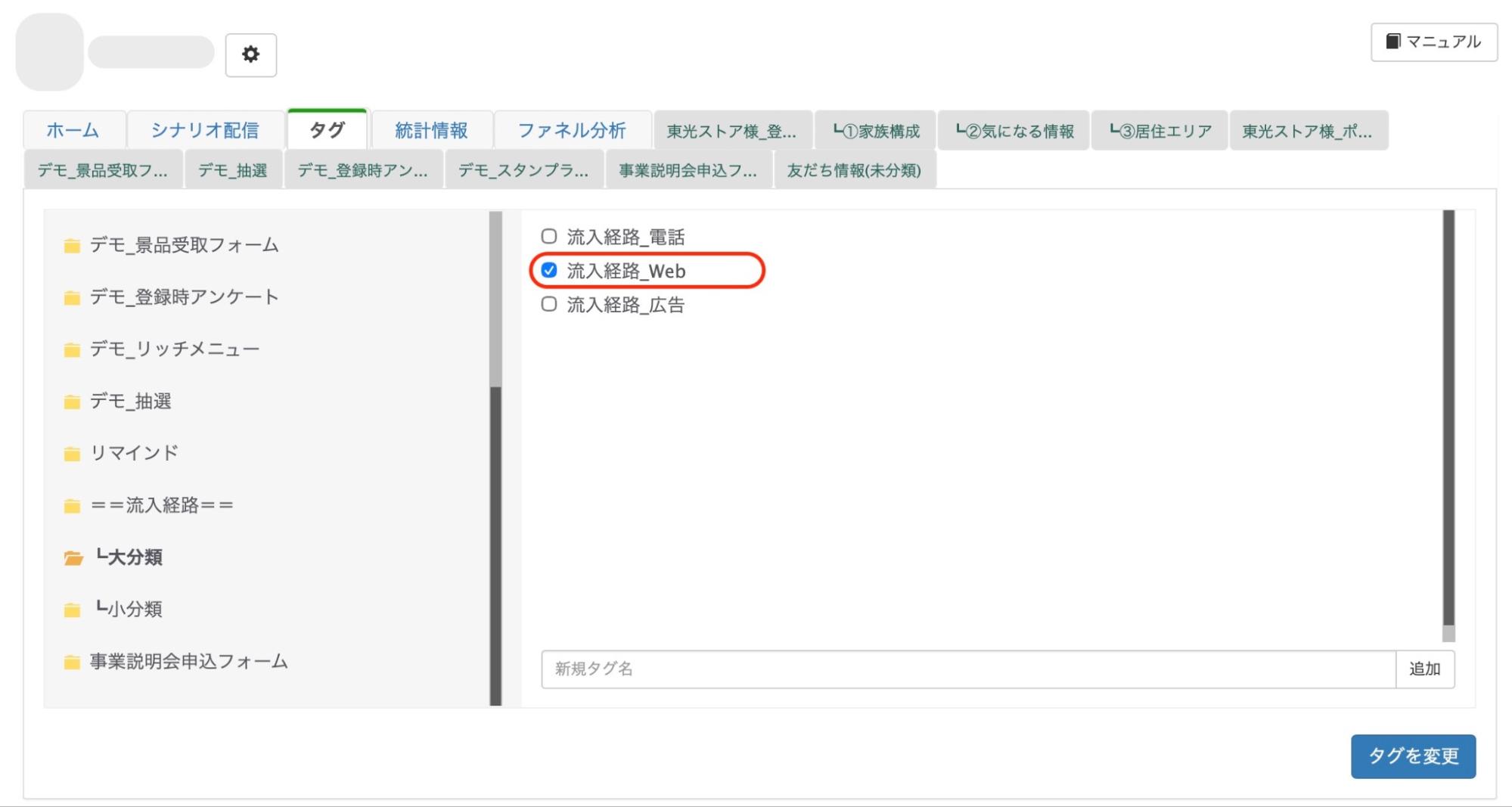Uncheck the 流入経路_Web checkbox
Screen dimensions: 1512x807
tap(549, 270)
